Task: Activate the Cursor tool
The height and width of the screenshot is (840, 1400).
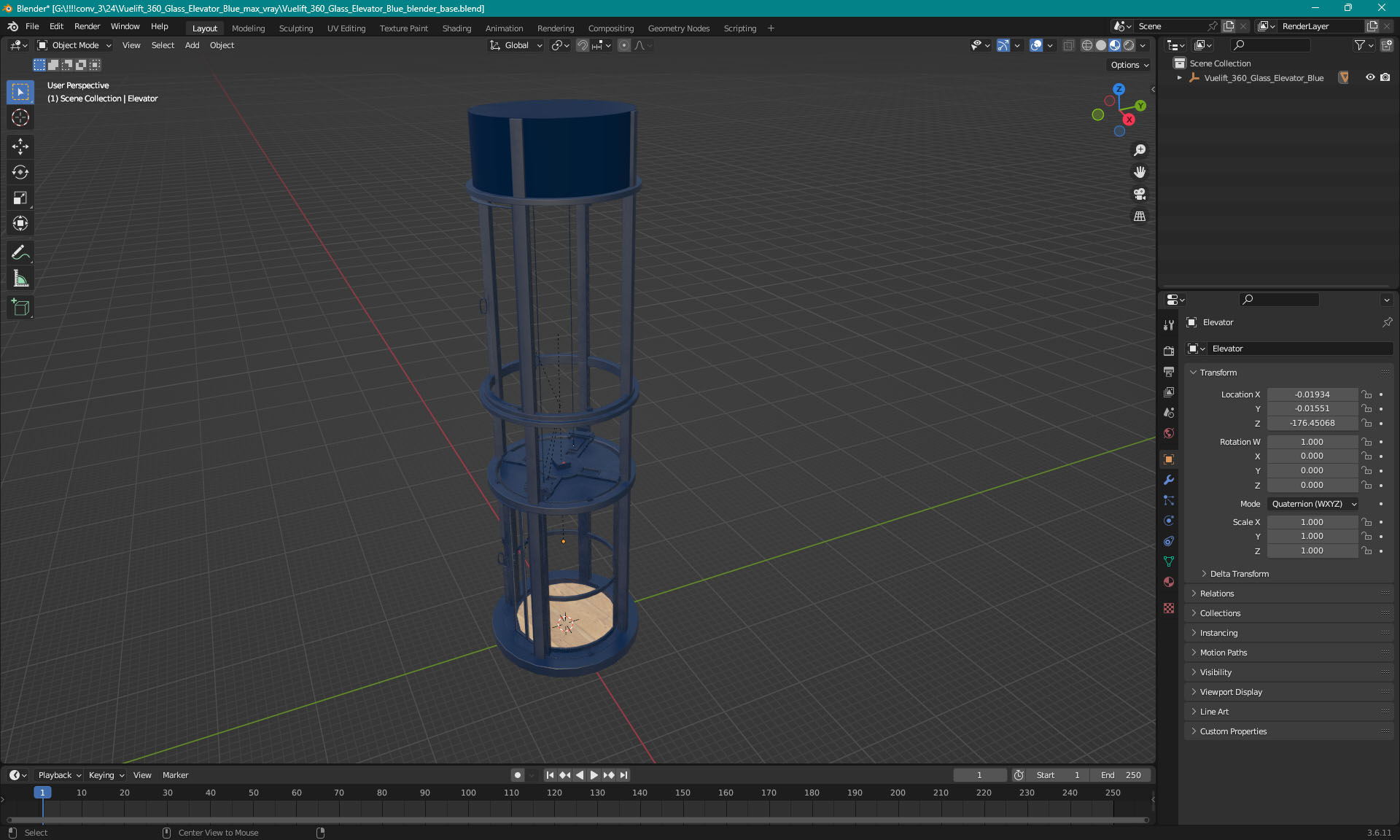Action: coord(20,117)
